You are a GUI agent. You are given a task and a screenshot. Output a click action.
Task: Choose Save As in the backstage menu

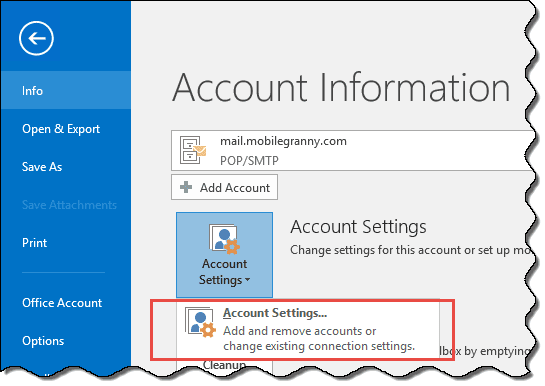click(42, 167)
